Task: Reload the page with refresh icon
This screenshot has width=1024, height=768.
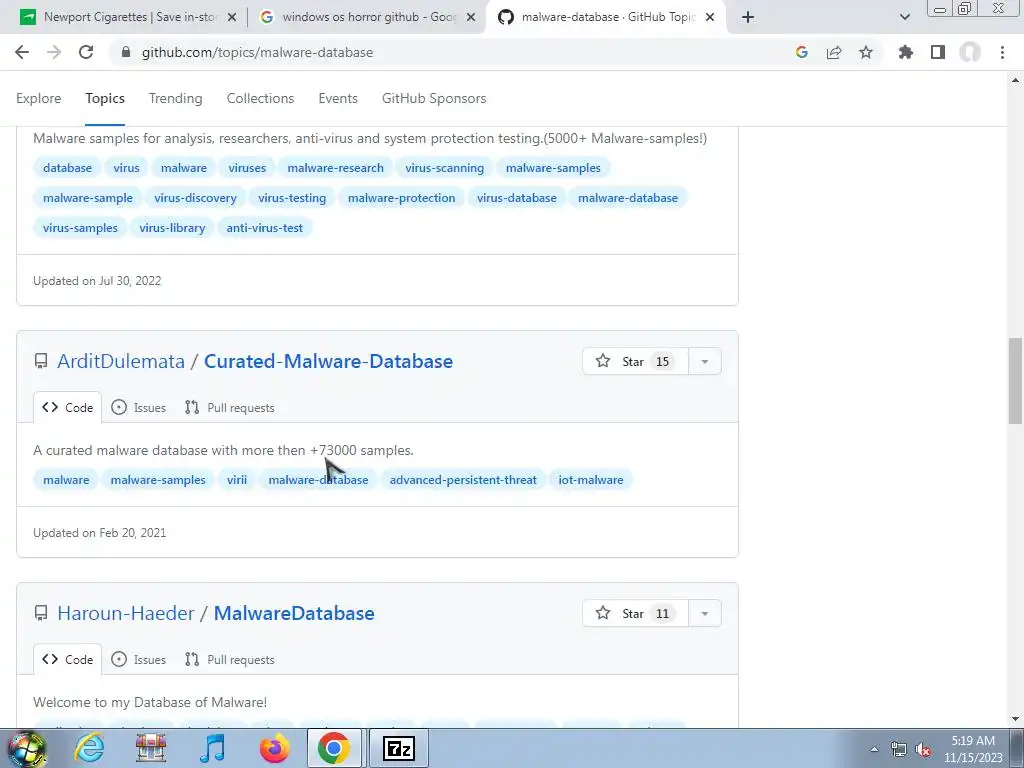Action: (x=86, y=52)
